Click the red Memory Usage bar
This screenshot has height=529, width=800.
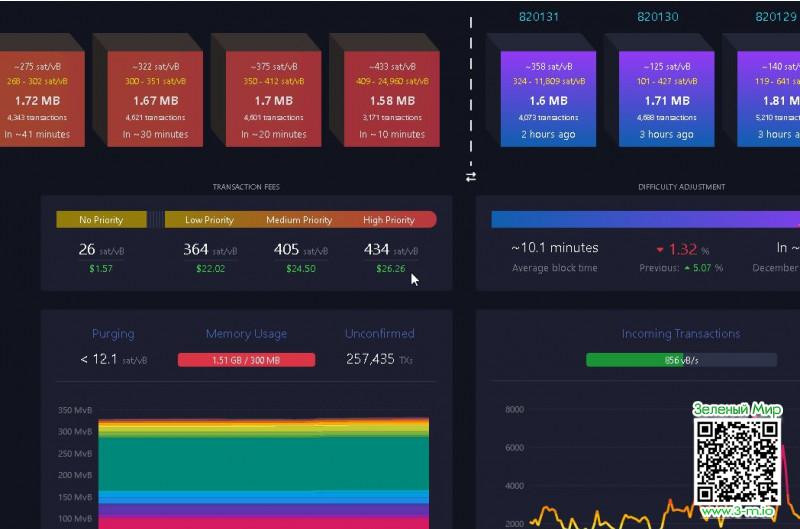(x=246, y=360)
